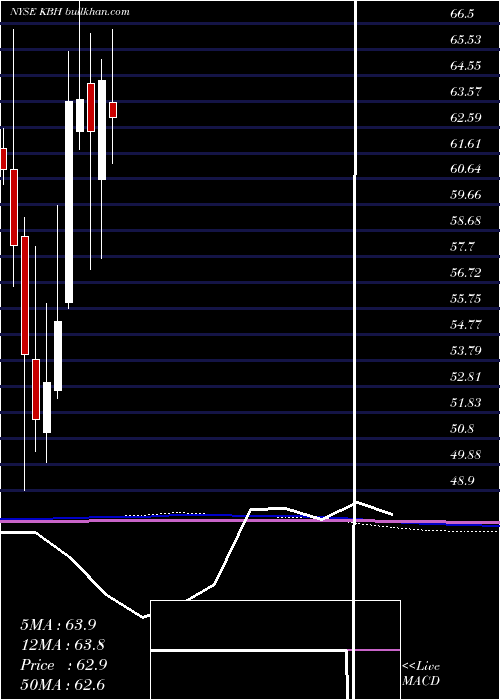
Task: Click the 63.57 price axis label
Action: [x=466, y=92]
